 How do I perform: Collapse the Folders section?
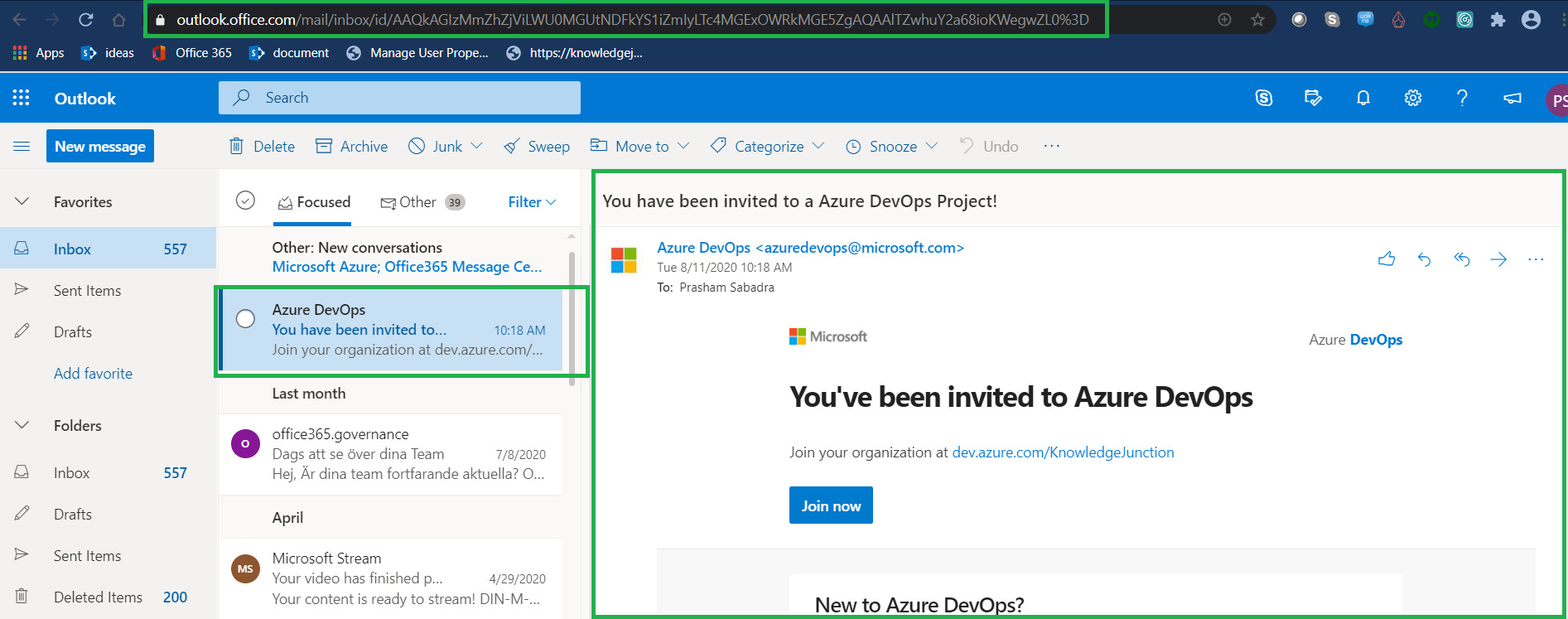pos(22,425)
